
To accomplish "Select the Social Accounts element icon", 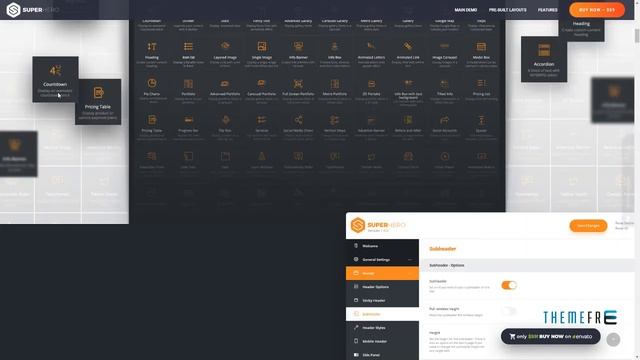I will click(444, 120).
